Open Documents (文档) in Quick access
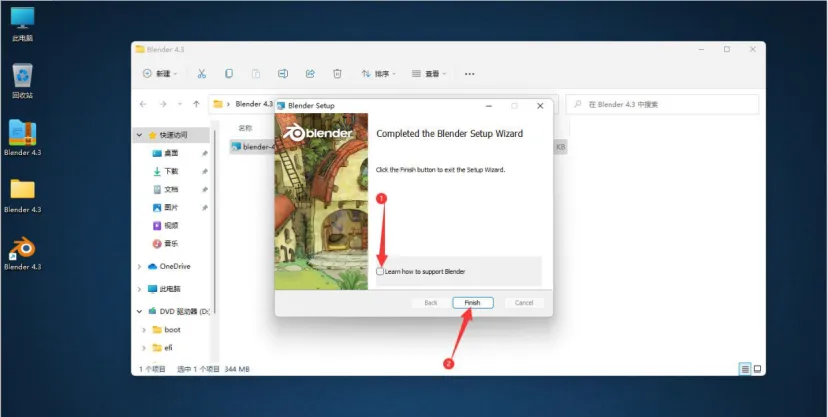This screenshot has height=417, width=828. (x=172, y=189)
